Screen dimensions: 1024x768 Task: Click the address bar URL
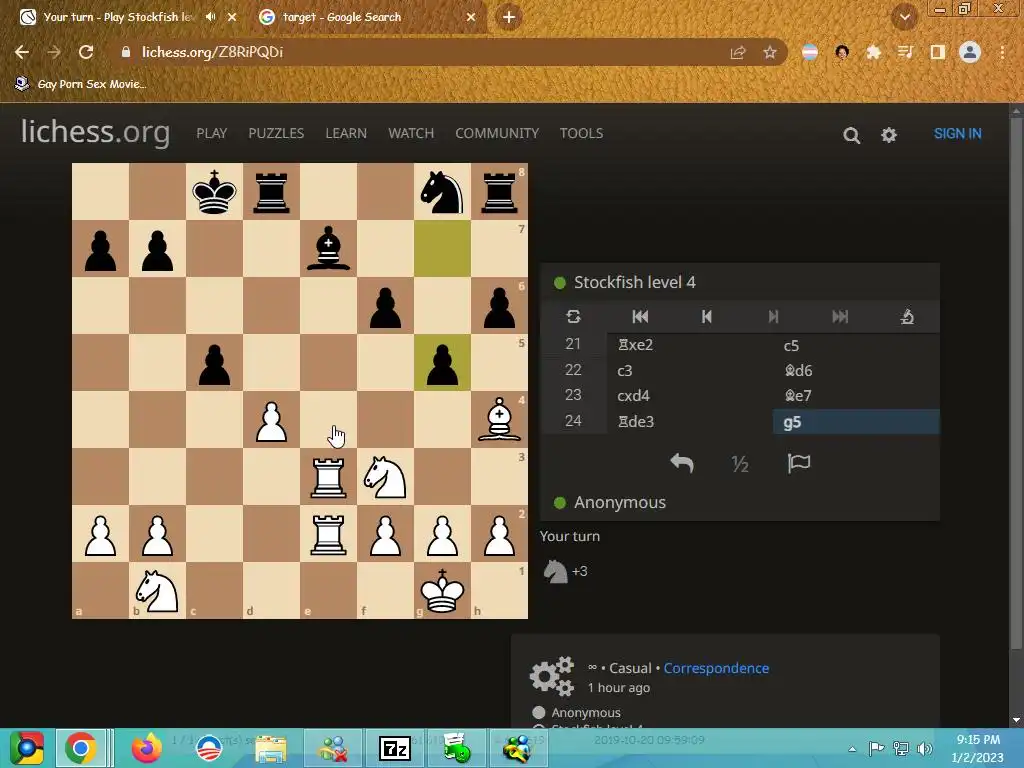213,52
